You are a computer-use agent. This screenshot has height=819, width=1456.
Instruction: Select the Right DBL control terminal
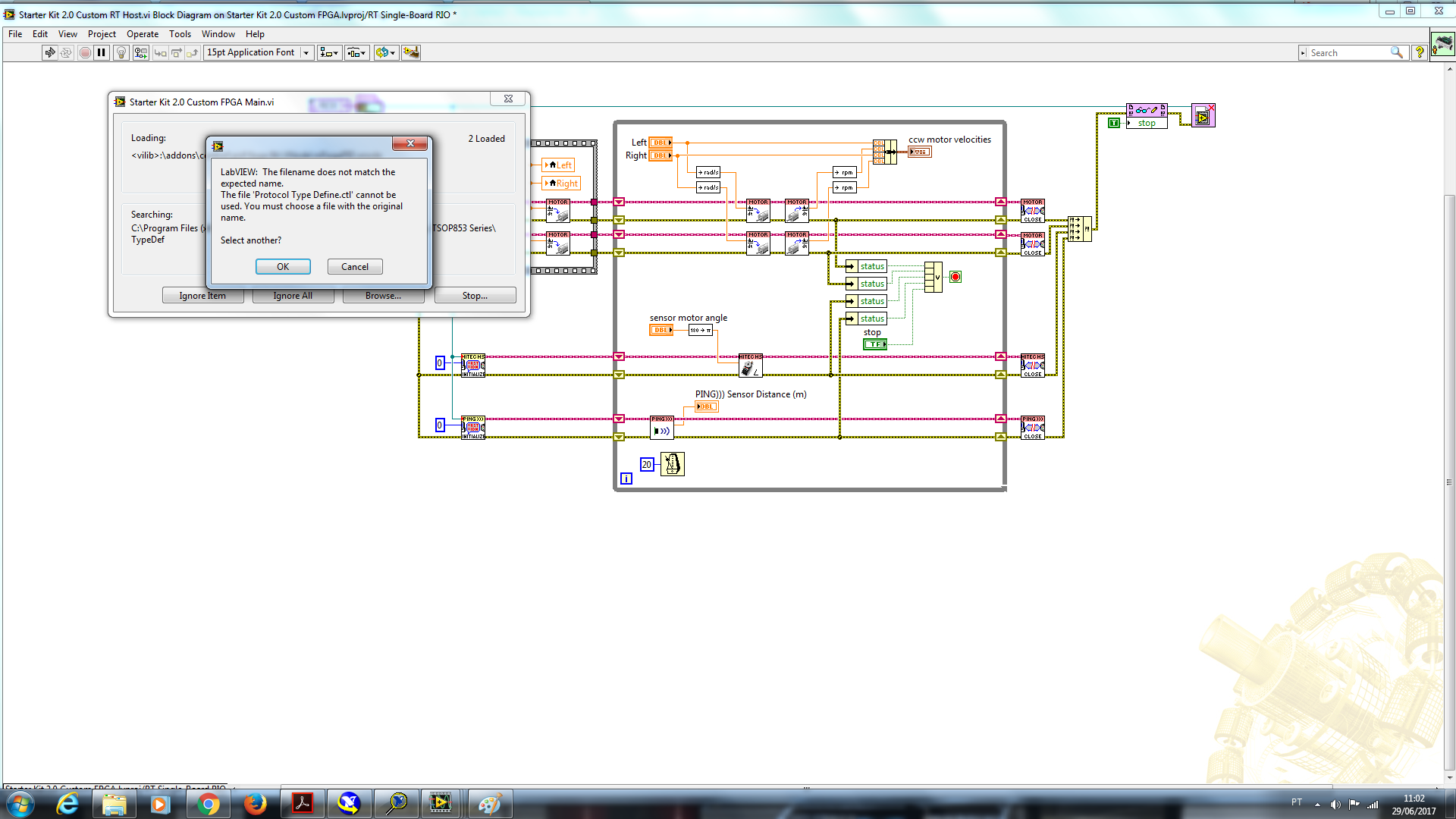(661, 155)
